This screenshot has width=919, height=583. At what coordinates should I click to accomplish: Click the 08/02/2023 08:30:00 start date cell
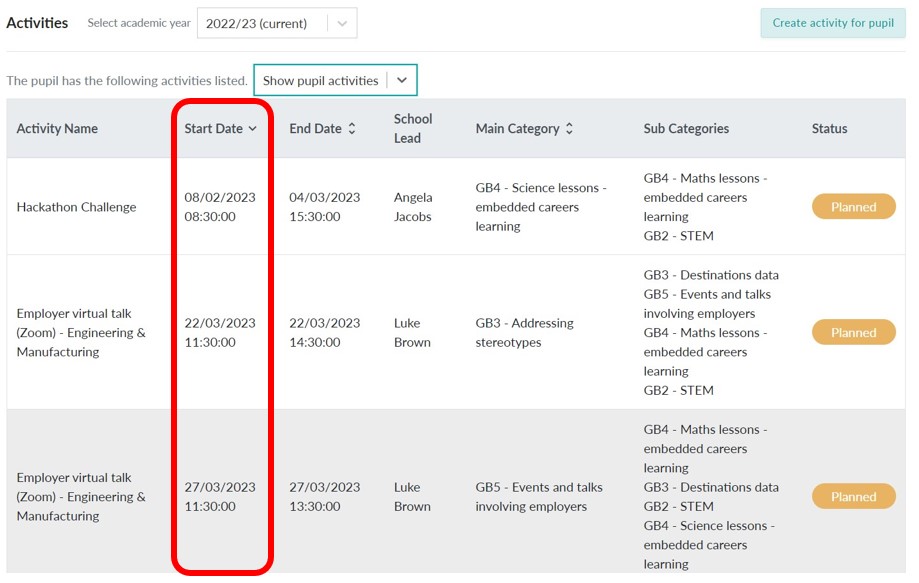[x=220, y=207]
